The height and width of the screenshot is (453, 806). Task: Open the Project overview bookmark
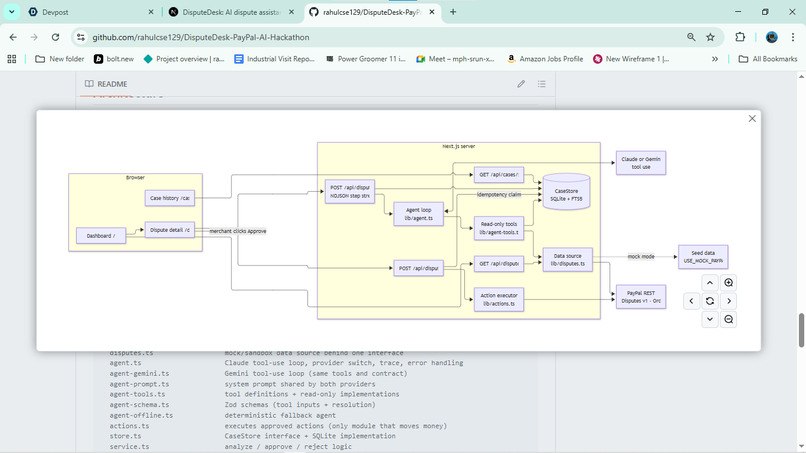(x=184, y=59)
